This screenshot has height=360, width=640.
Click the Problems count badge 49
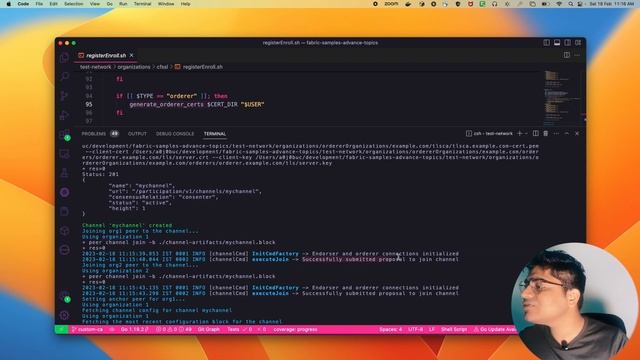click(x=114, y=134)
